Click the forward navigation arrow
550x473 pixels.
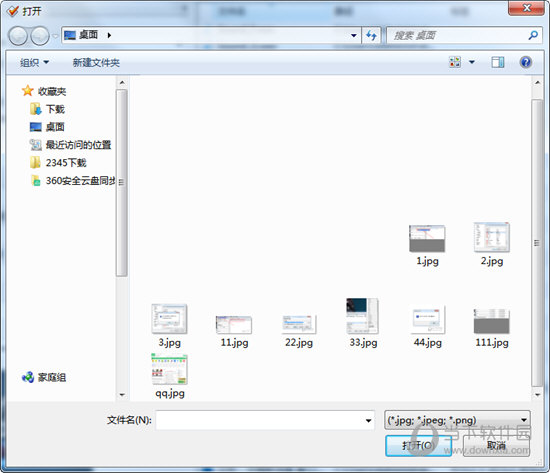pos(40,36)
